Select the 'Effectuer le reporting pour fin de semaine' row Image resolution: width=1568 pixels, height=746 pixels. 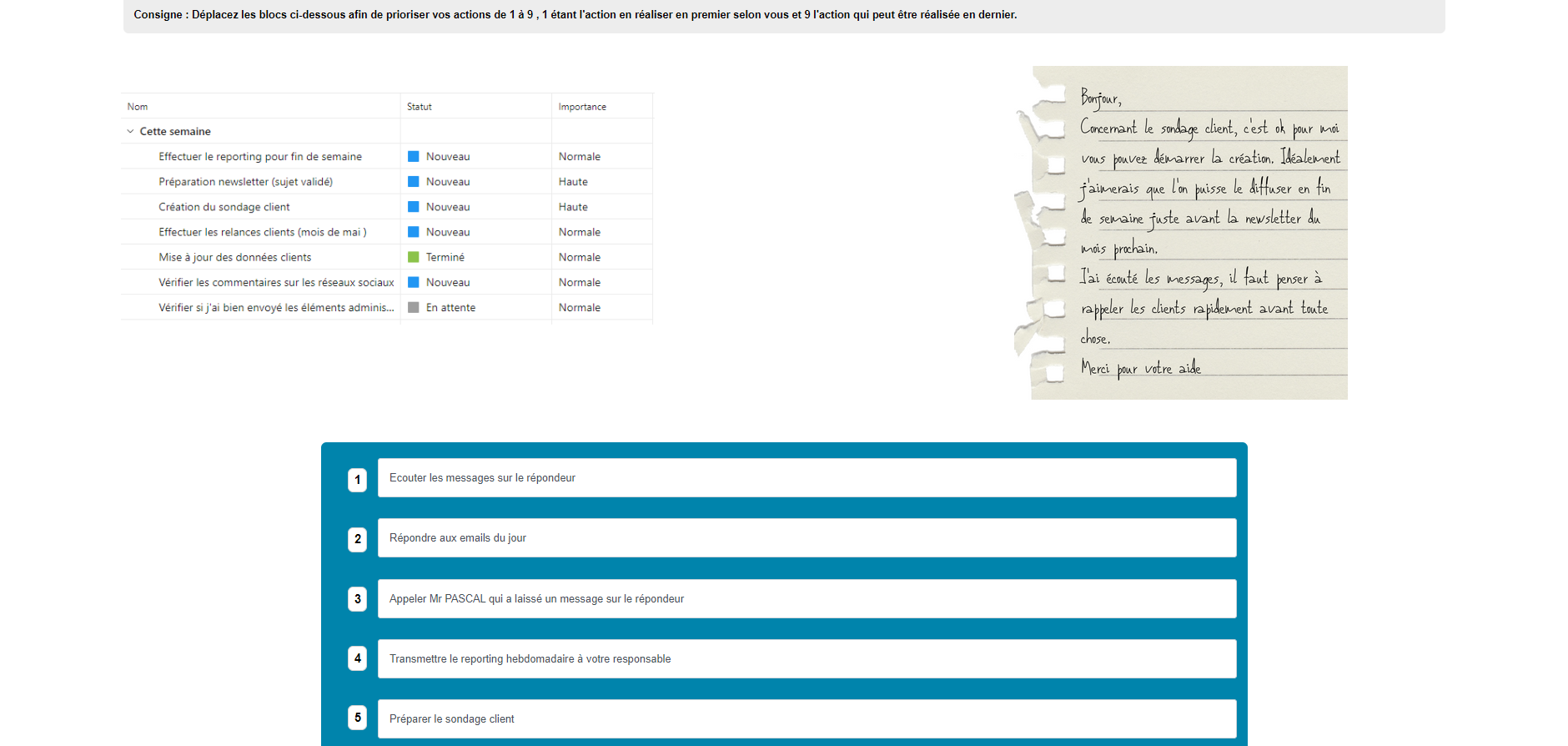pyautogui.click(x=260, y=157)
